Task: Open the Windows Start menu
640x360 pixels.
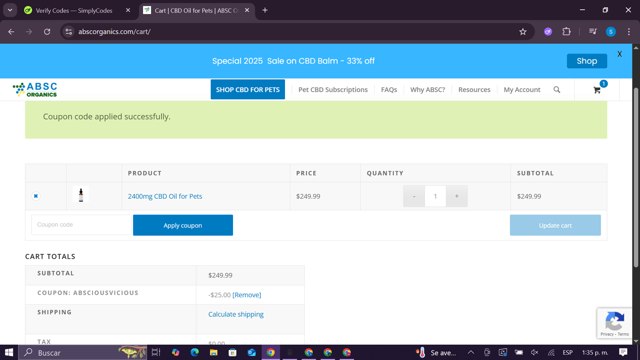Action: point(9,352)
